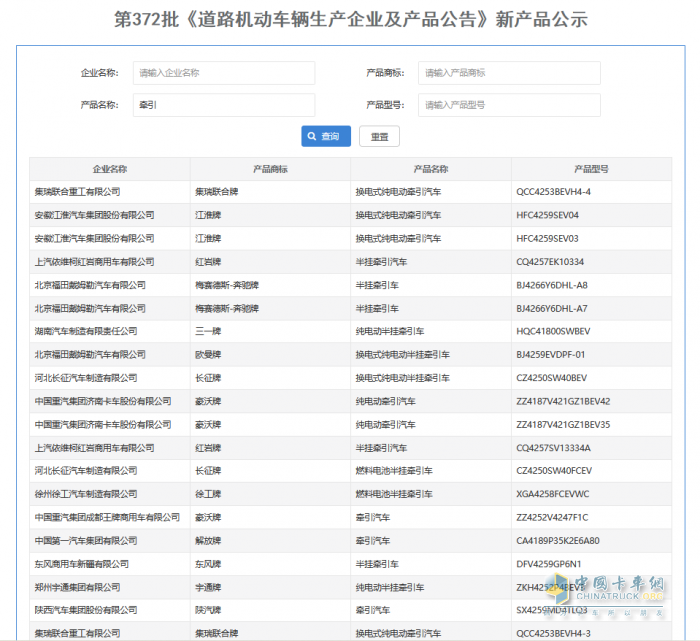Click the 产品型号 input box
Viewport: 700px width, 641px height.
[508, 105]
